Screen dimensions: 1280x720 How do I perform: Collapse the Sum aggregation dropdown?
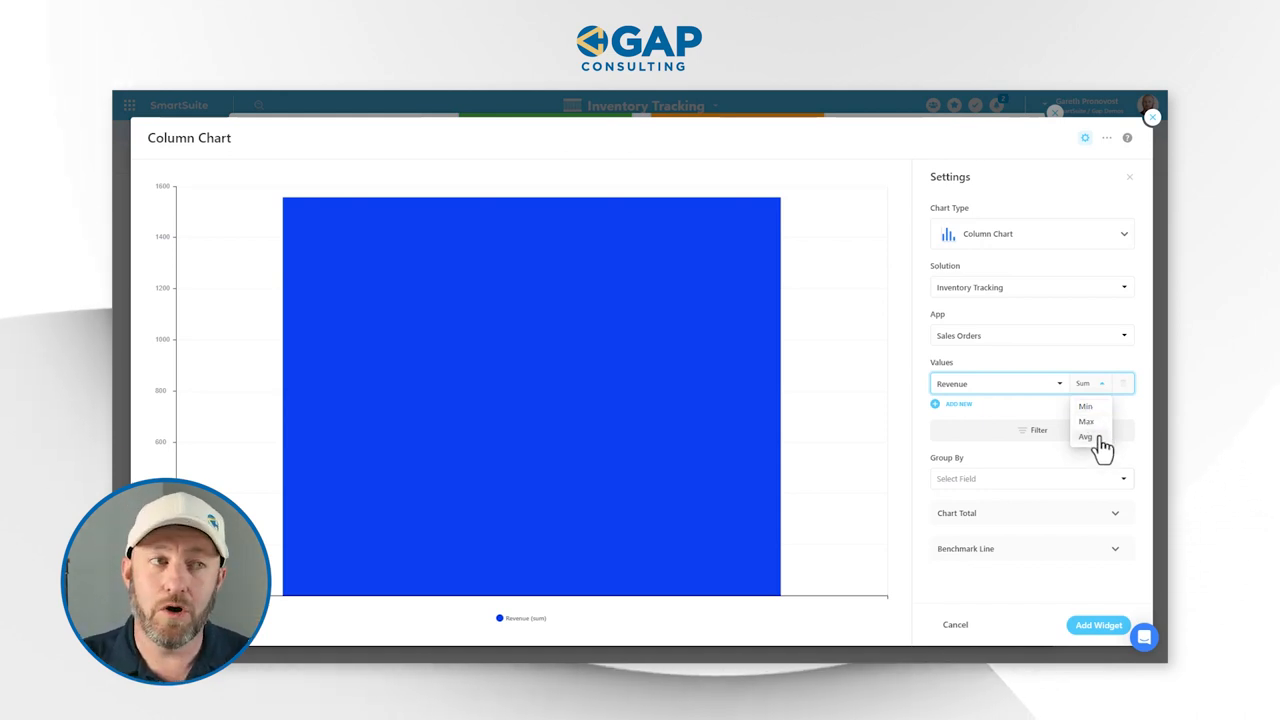1090,384
